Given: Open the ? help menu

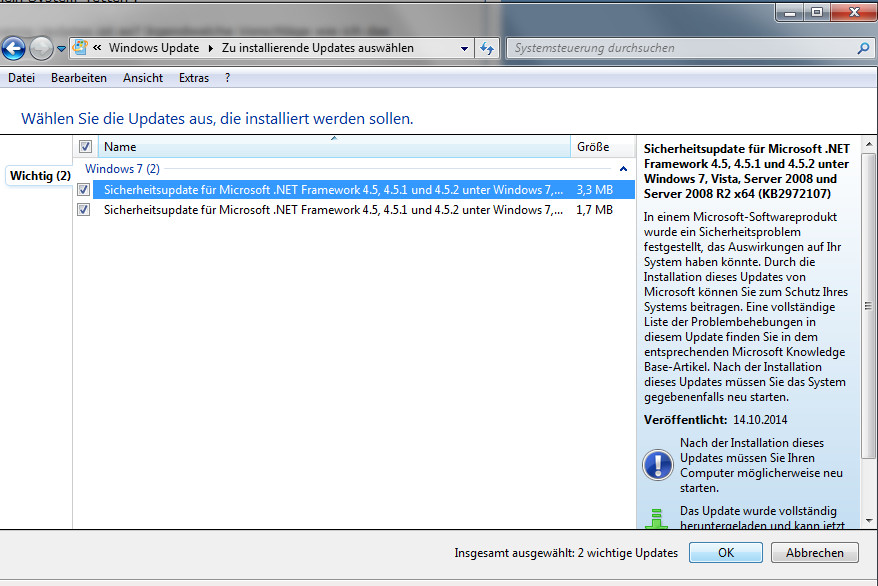Looking at the screenshot, I should click(x=227, y=78).
